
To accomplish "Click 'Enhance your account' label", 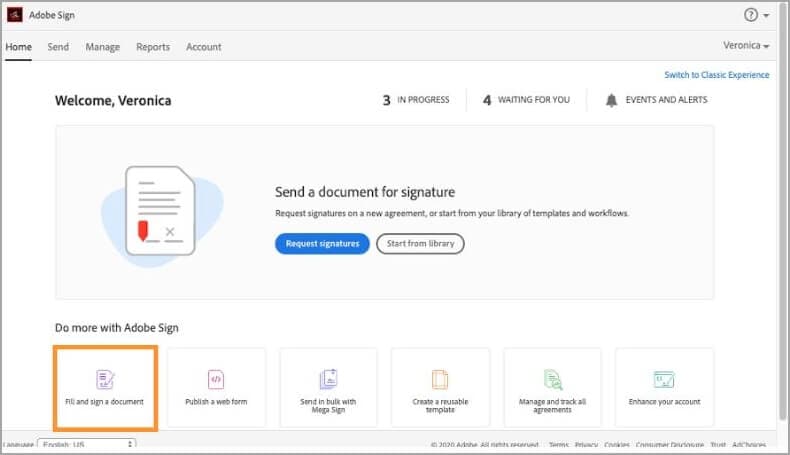I will click(664, 402).
